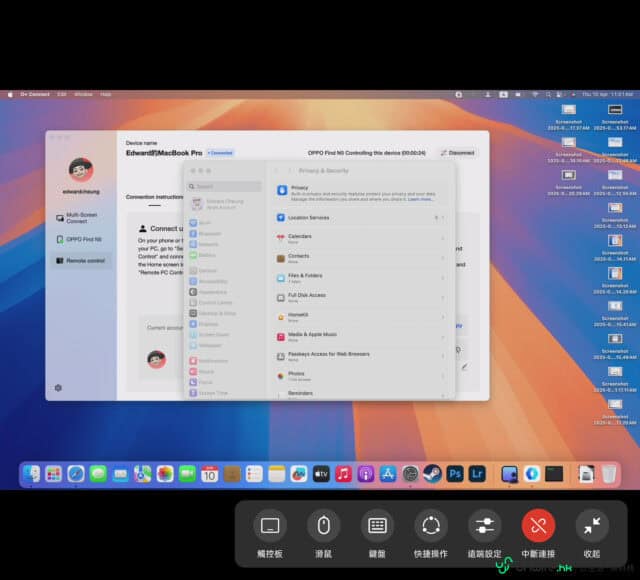Open Wi-Fi status in menu bar

[534, 94]
